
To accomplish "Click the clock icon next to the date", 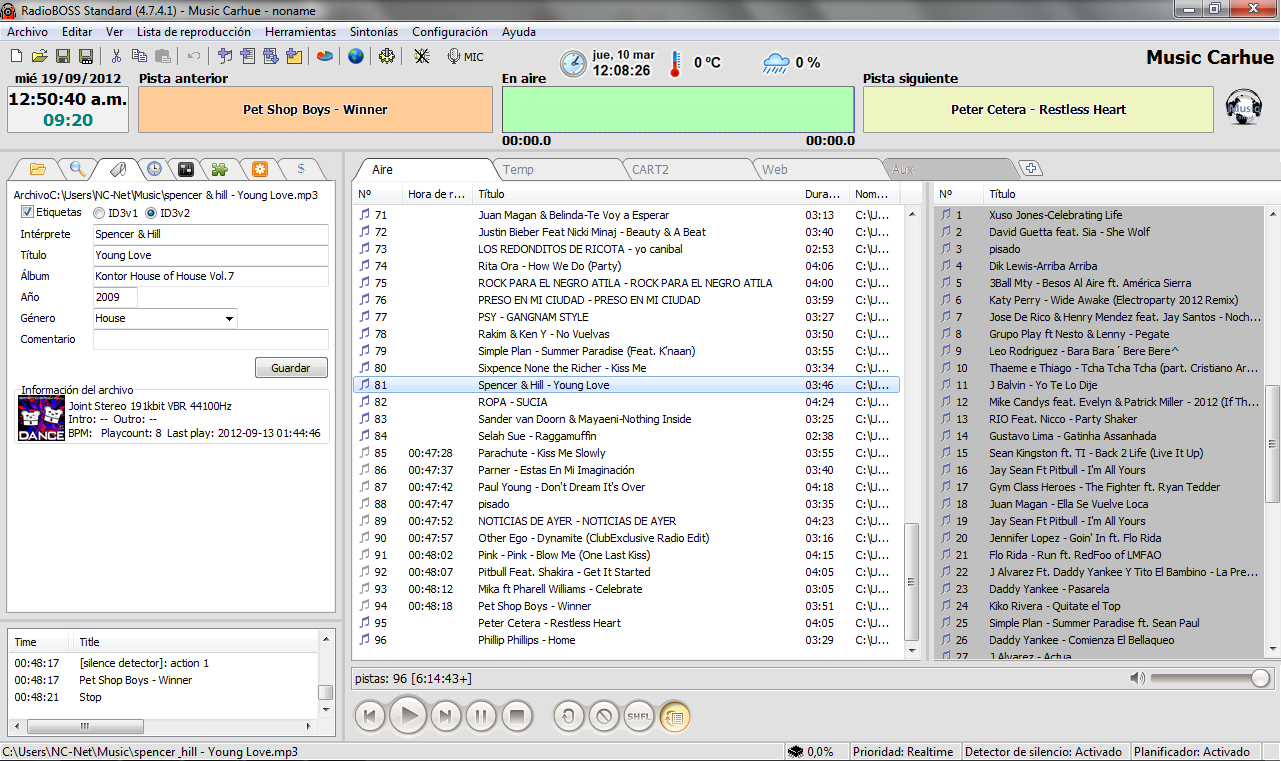I will pos(573,63).
